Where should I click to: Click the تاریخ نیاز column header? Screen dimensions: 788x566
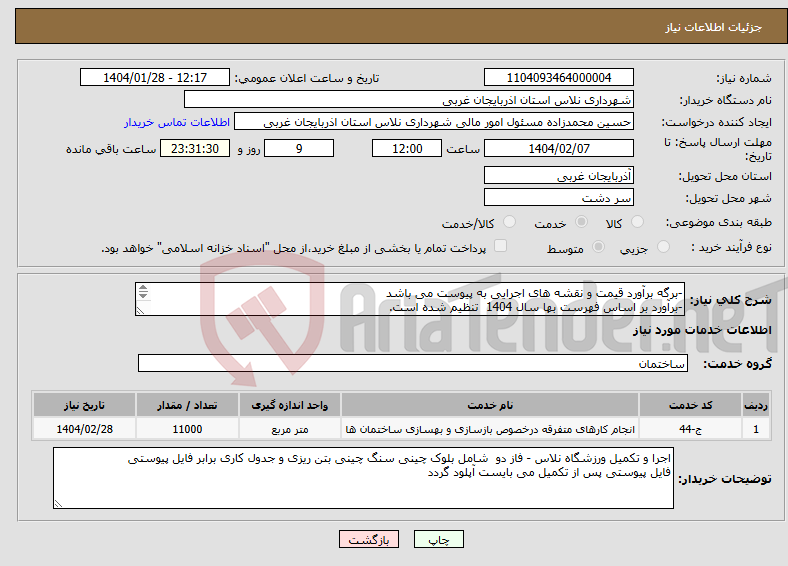84,405
